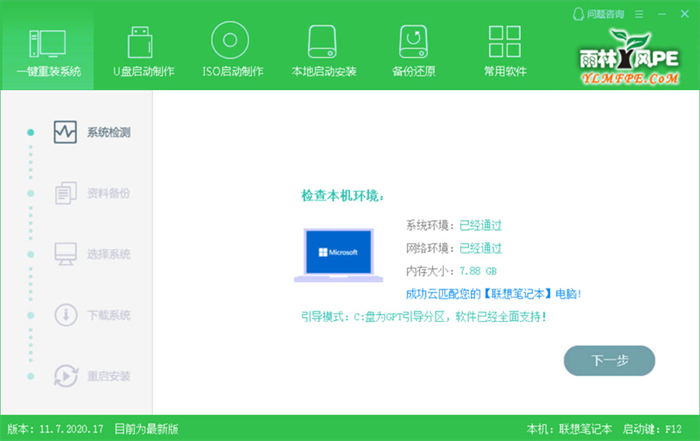Select the 选择系统 monitor step icon

click(x=65, y=254)
